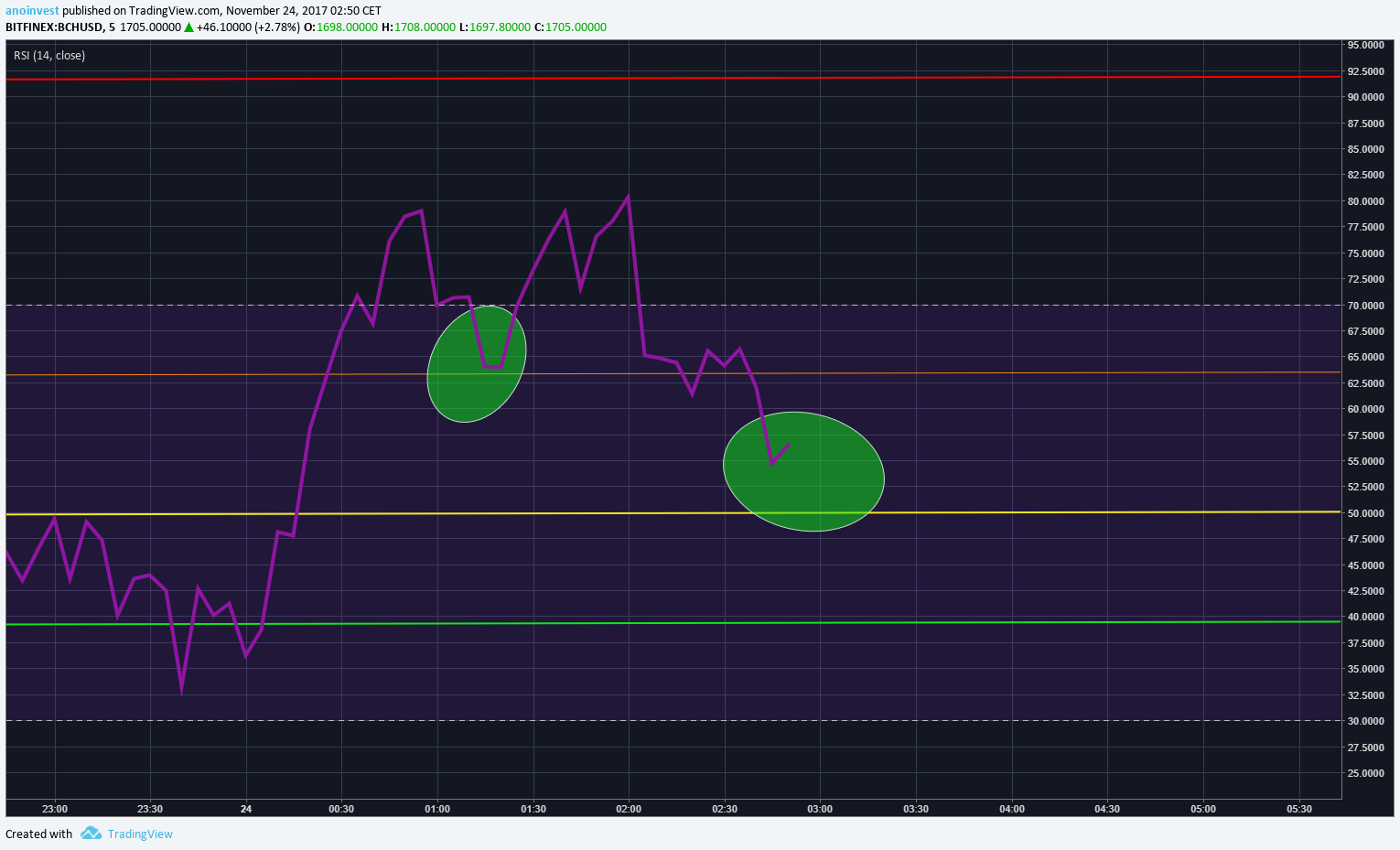The image size is (1400, 850).
Task: Click the 90.0000 scale label
Action: [1365, 97]
